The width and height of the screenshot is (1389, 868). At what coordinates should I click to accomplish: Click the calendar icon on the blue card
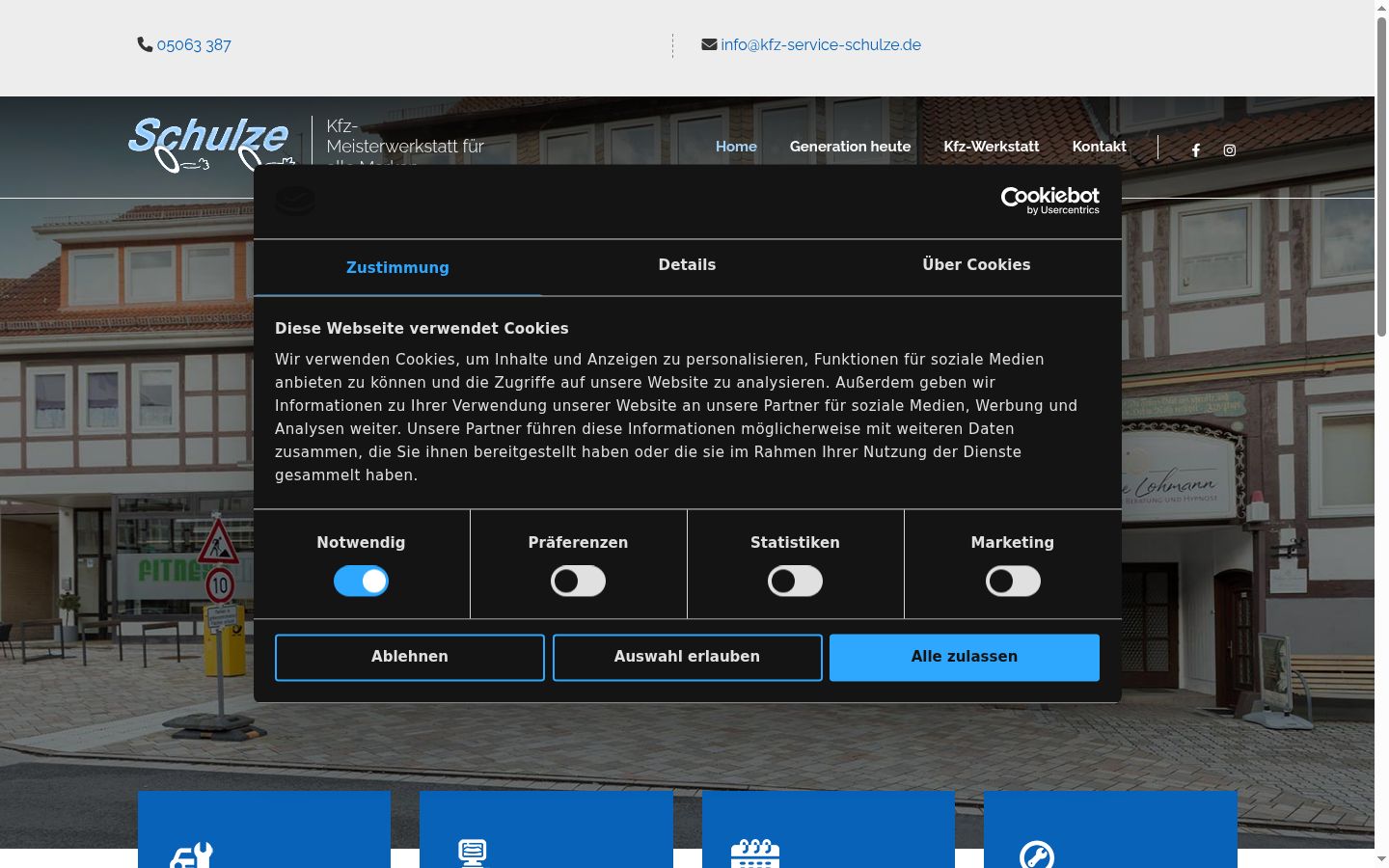[755, 854]
